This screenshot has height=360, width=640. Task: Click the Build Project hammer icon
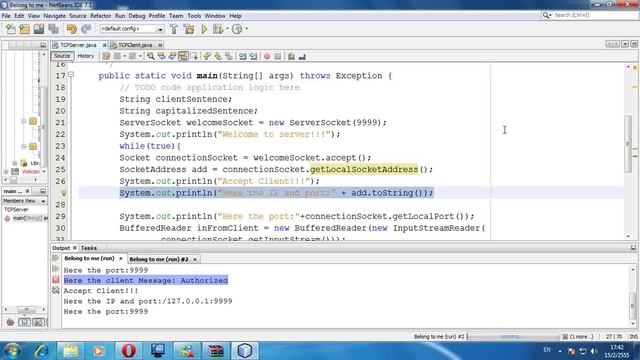point(174,29)
